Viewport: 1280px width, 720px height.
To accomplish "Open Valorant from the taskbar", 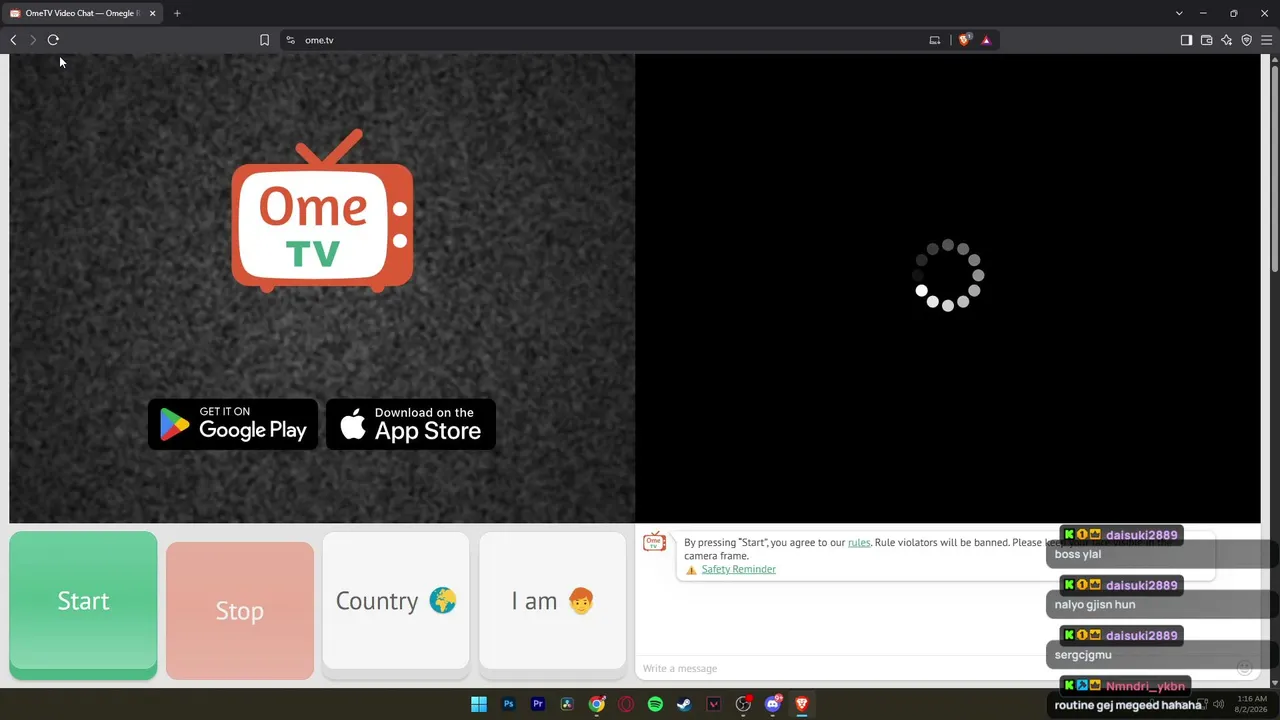I will [x=714, y=704].
